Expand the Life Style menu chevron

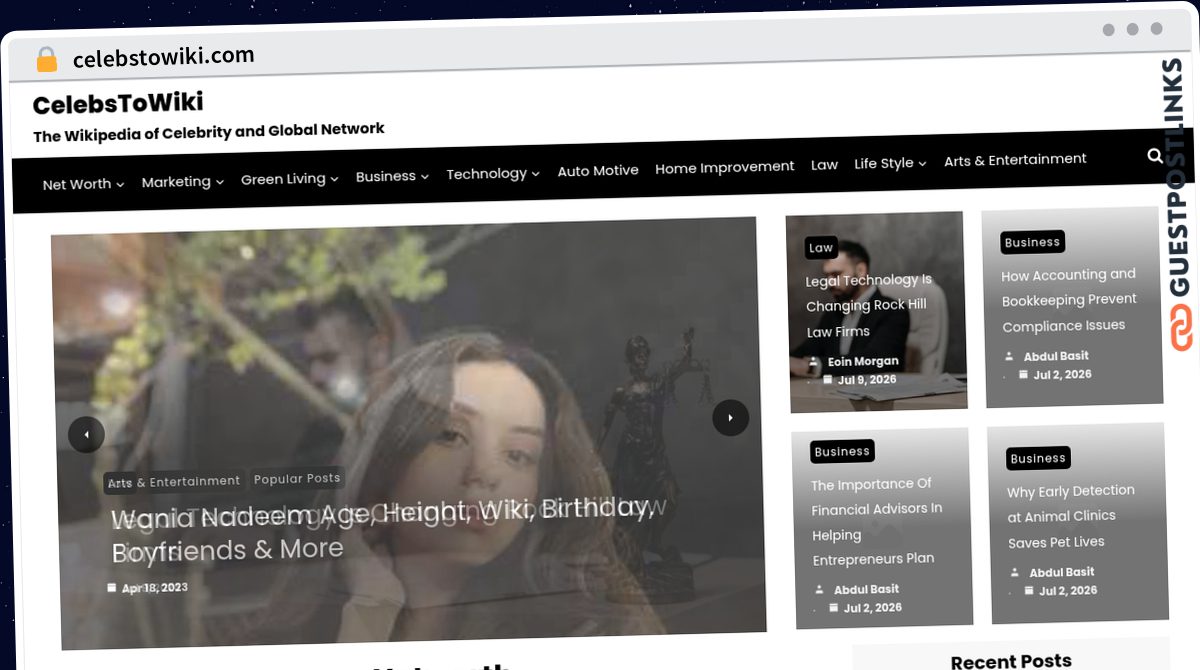(922, 163)
